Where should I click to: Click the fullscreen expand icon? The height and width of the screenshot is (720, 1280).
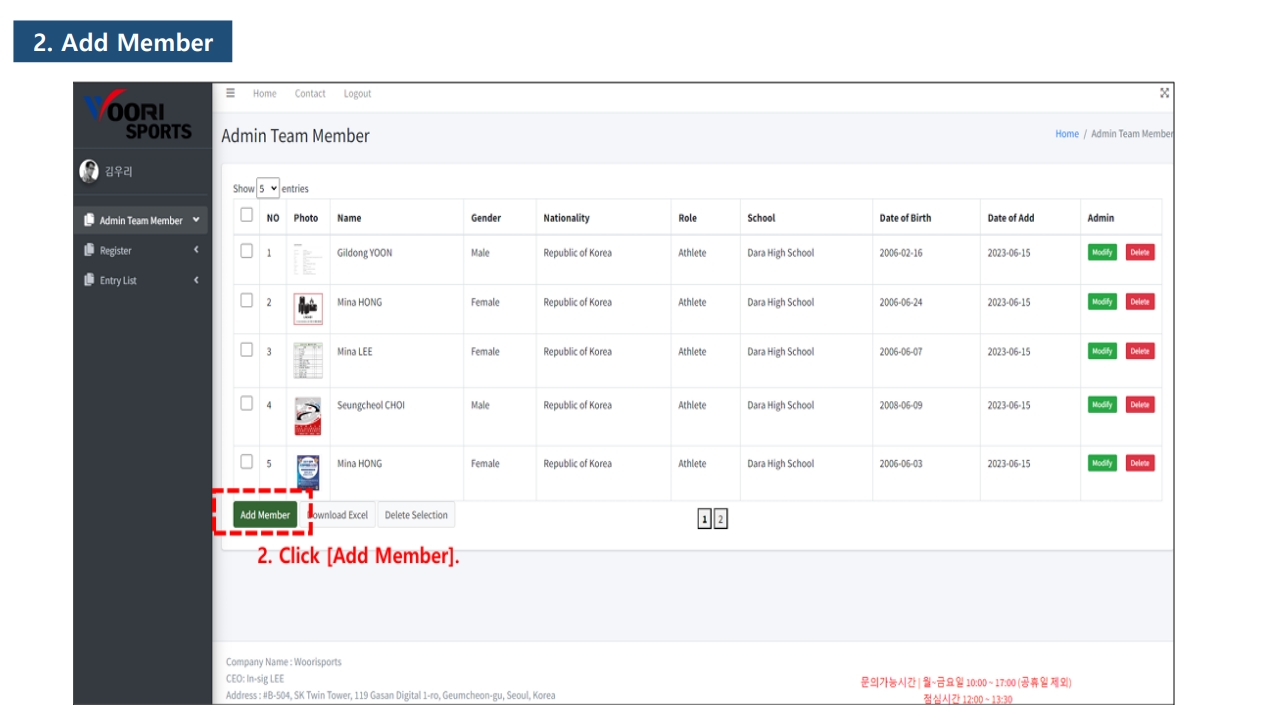tap(1164, 93)
